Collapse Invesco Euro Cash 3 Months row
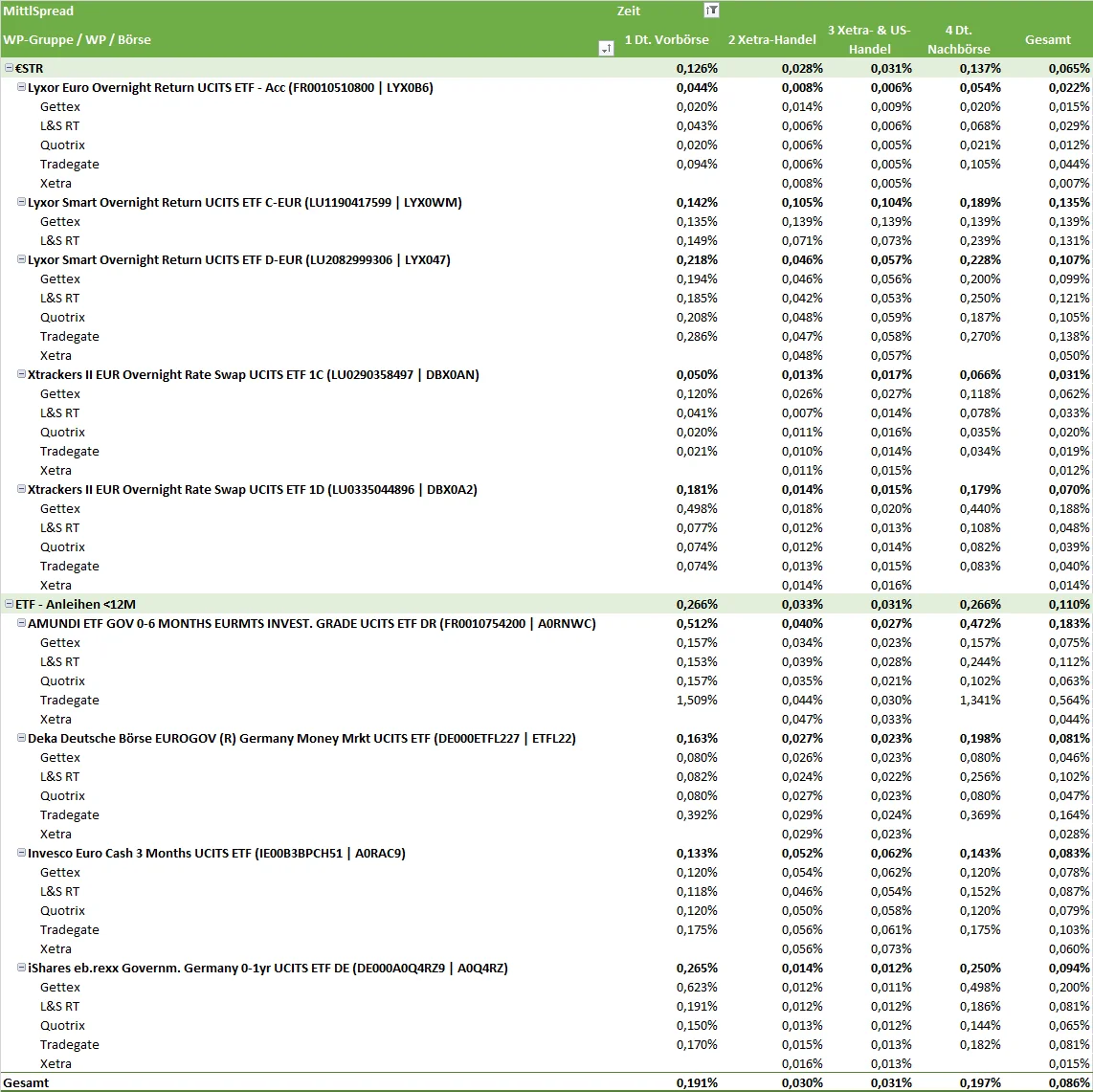The image size is (1093, 1092). pos(21,854)
